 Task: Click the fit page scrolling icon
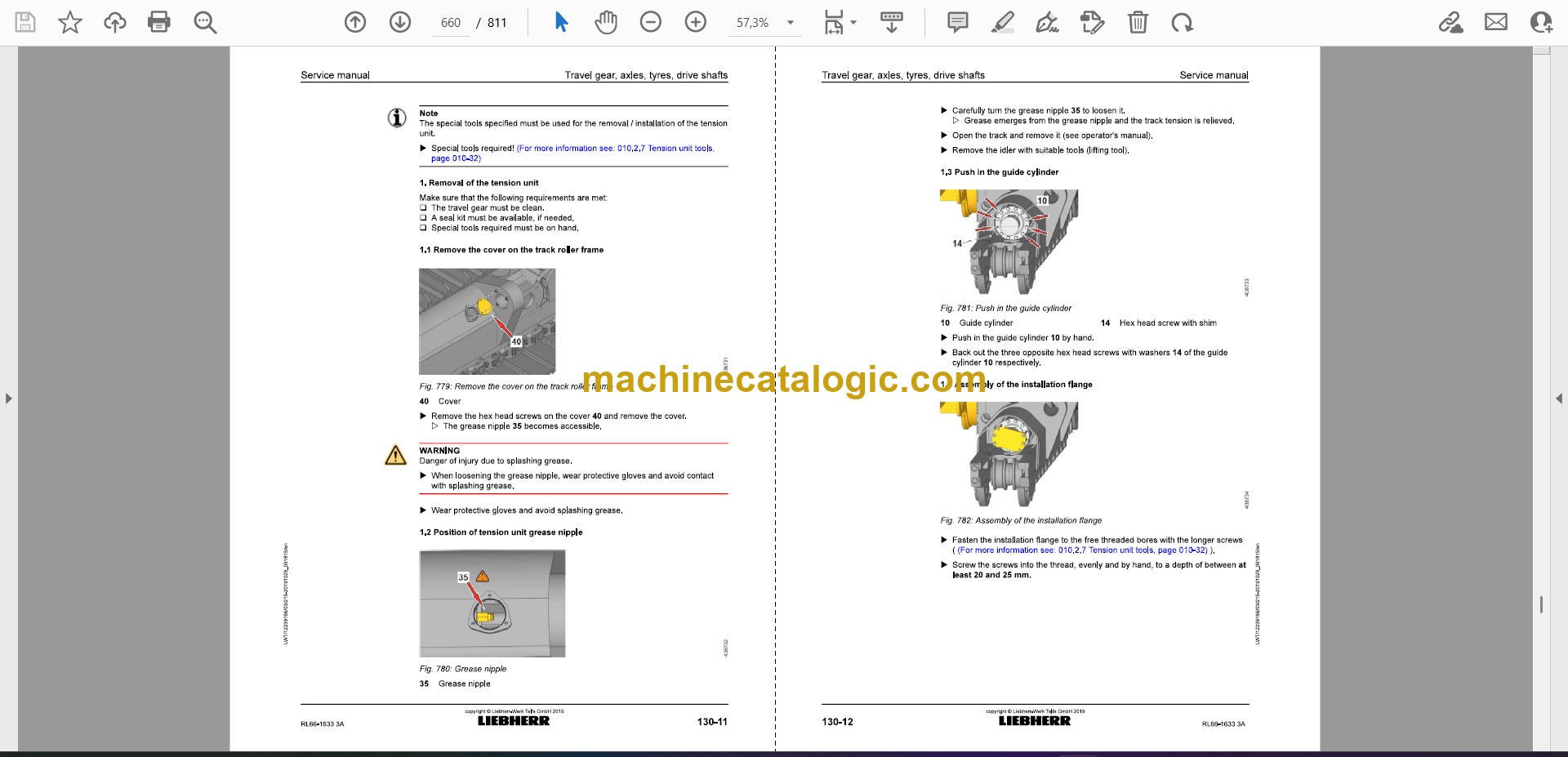click(833, 22)
